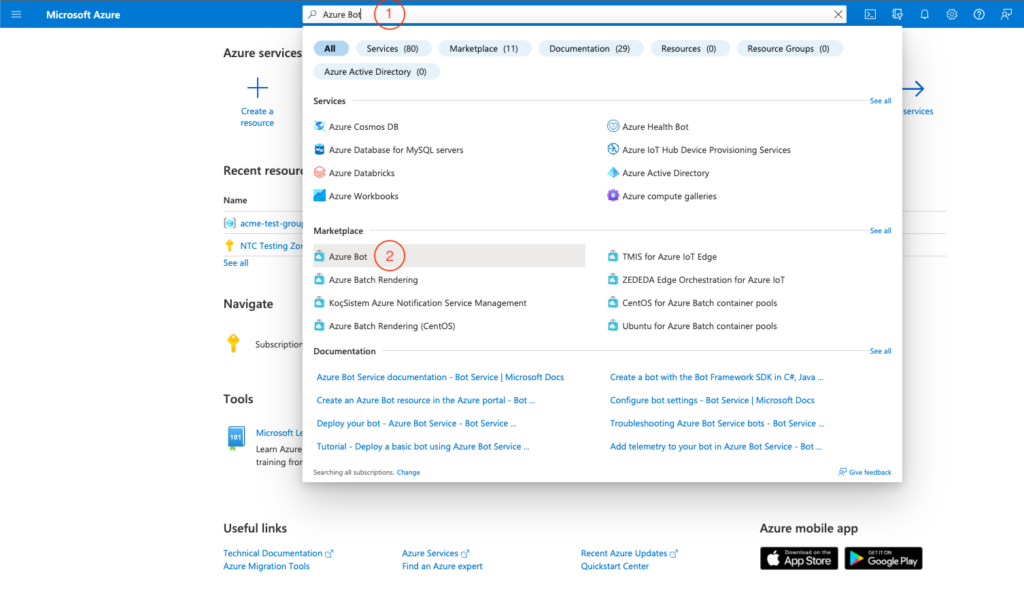This screenshot has width=1024, height=593.
Task: Open Ubuntu for Azure Batch container pools
Action: click(x=699, y=326)
